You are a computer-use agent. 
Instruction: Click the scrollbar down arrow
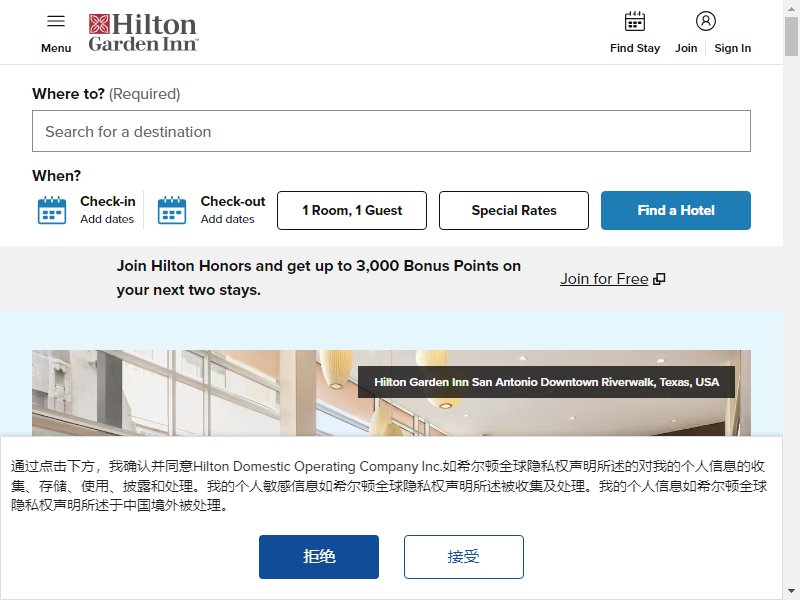point(791,592)
